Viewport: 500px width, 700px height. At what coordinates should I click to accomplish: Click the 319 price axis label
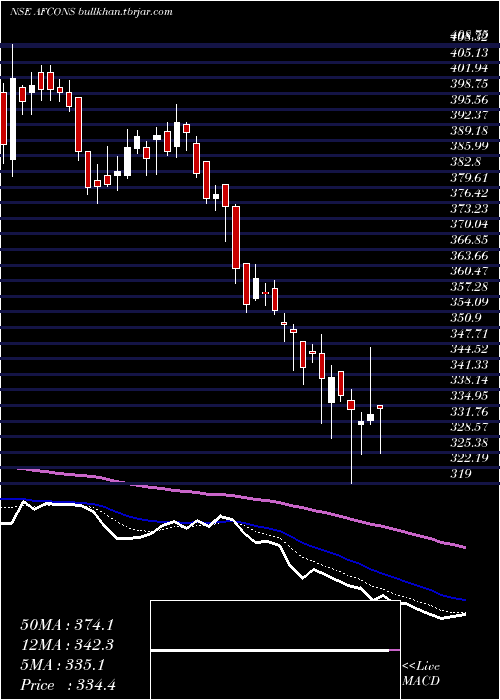(460, 474)
